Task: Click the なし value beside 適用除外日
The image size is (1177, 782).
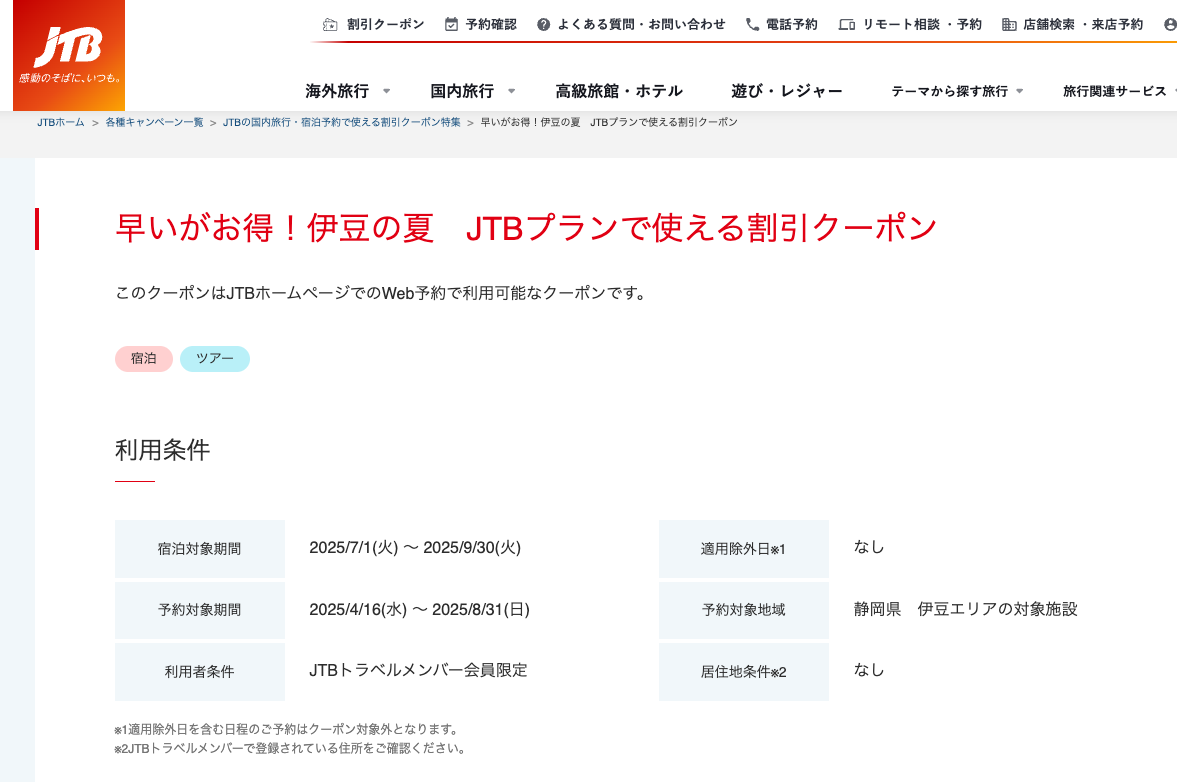Action: click(x=868, y=547)
